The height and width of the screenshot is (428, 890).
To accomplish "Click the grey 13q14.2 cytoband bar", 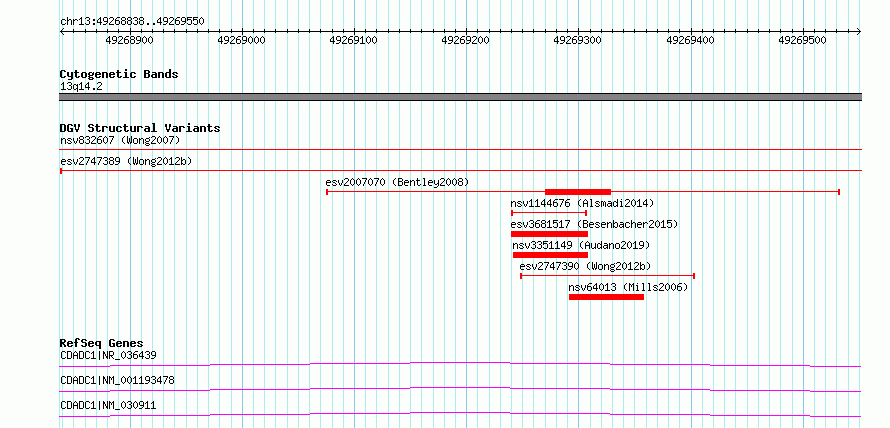I will (460, 97).
